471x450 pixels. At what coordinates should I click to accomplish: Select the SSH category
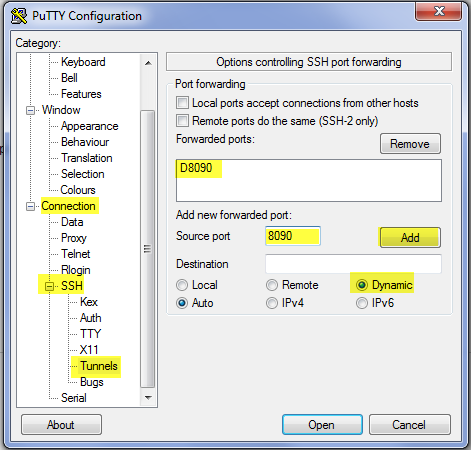click(x=72, y=286)
